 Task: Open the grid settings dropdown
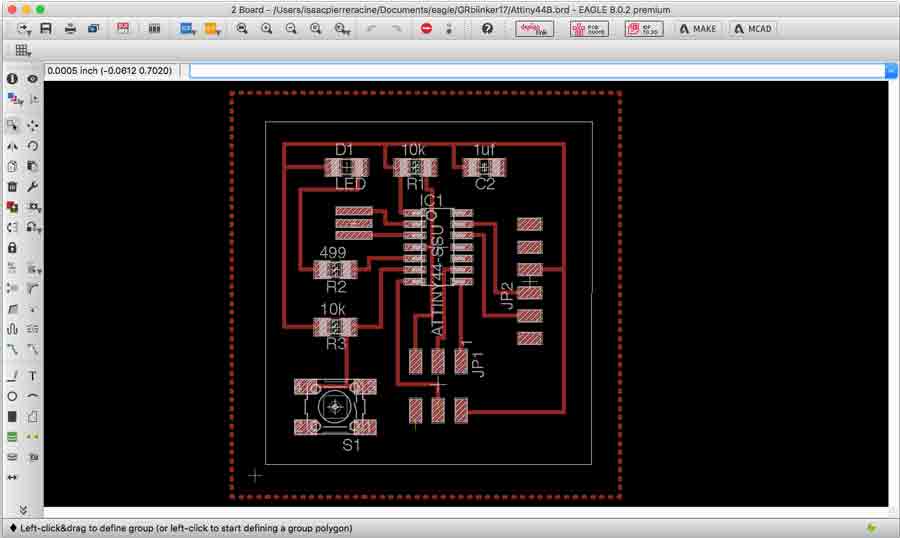click(x=22, y=50)
